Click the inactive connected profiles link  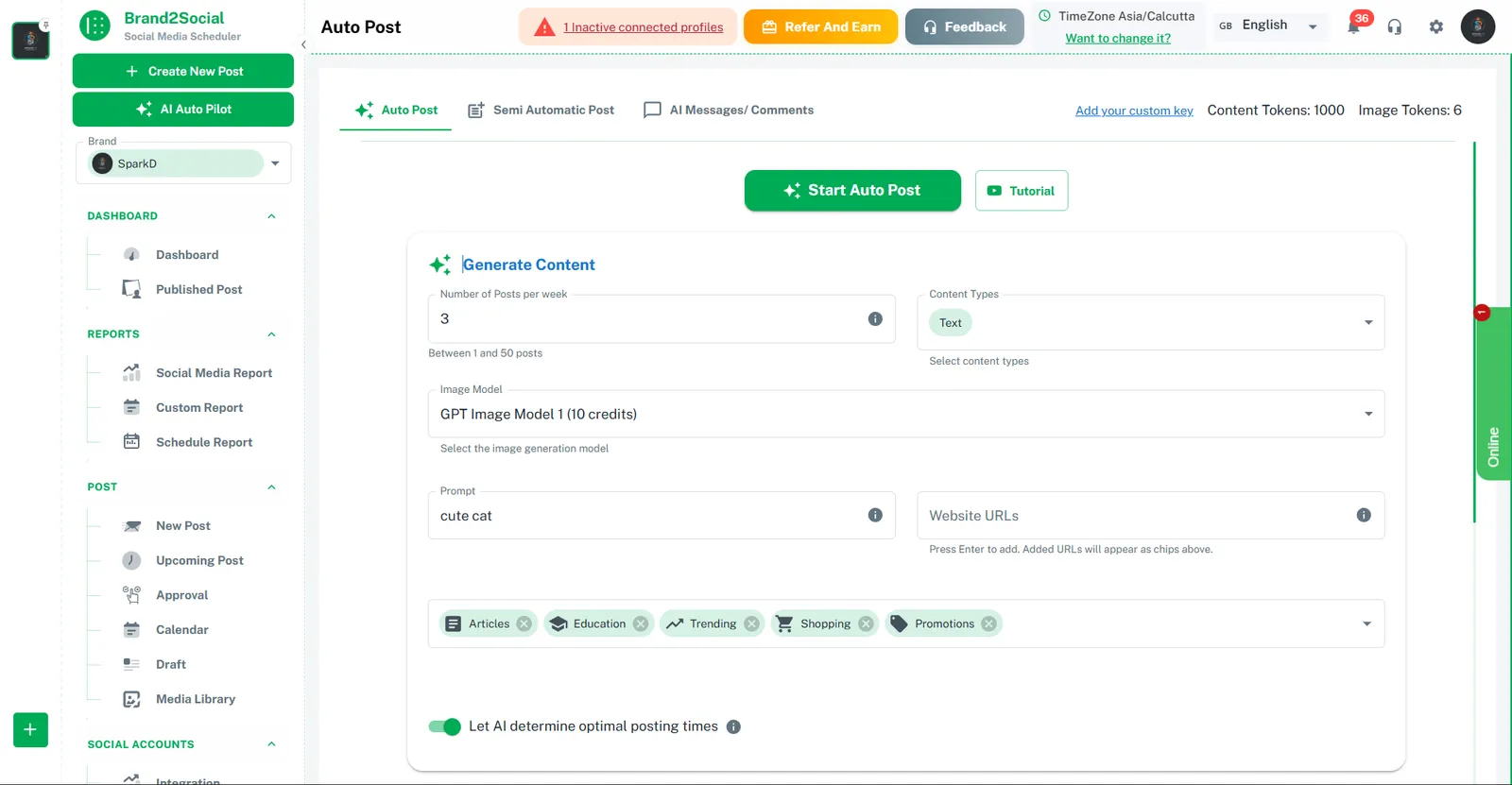coord(644,27)
